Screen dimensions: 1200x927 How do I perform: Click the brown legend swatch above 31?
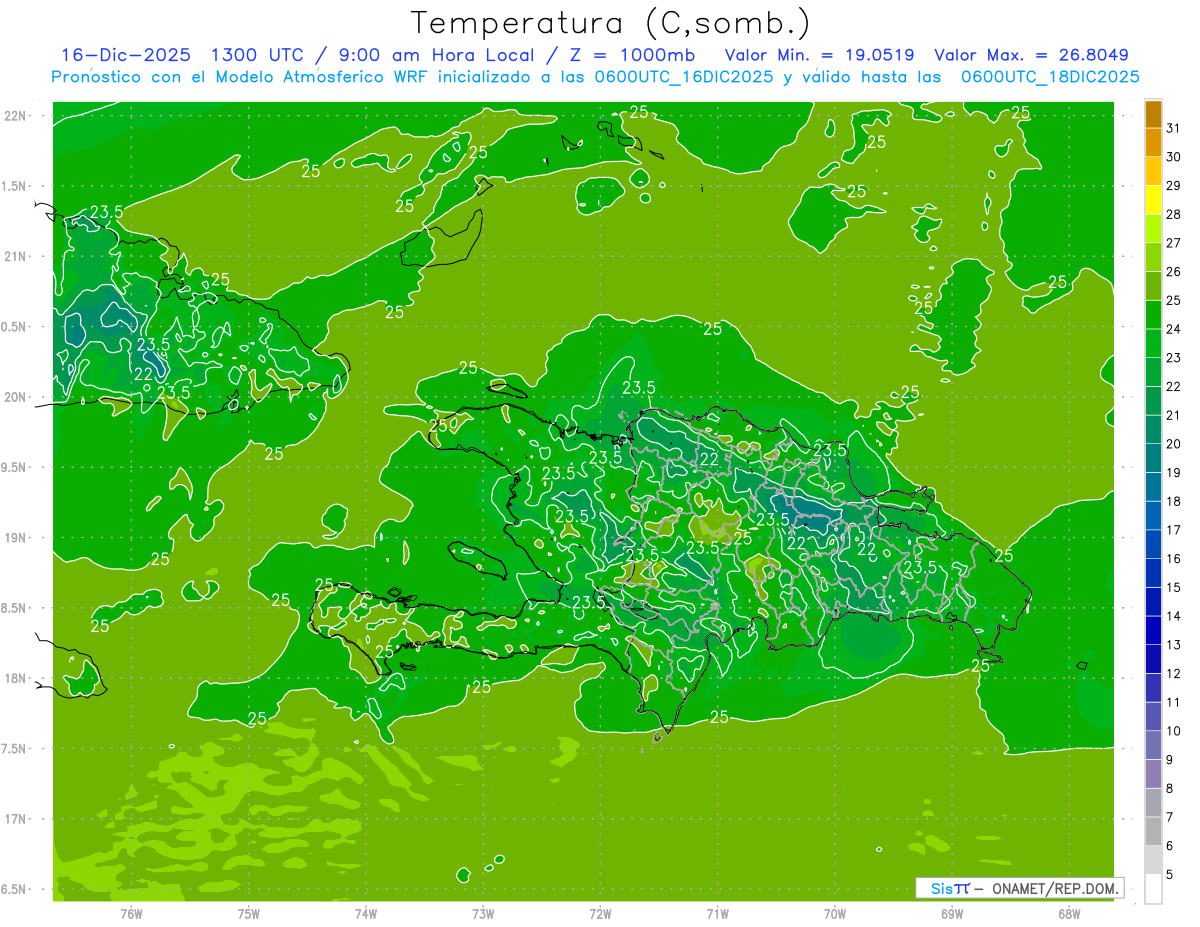1153,114
